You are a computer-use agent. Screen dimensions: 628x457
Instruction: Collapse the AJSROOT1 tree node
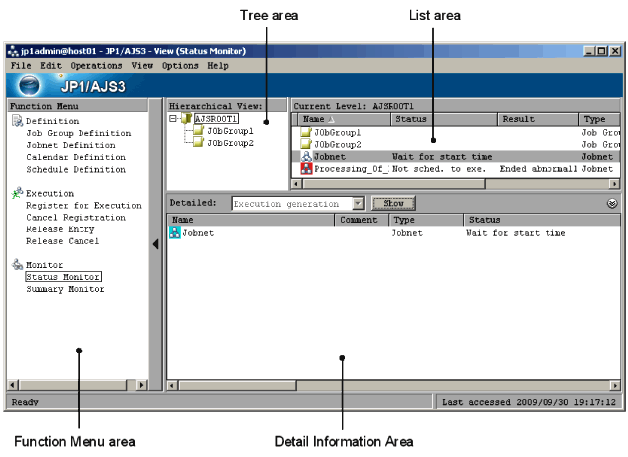pos(173,119)
